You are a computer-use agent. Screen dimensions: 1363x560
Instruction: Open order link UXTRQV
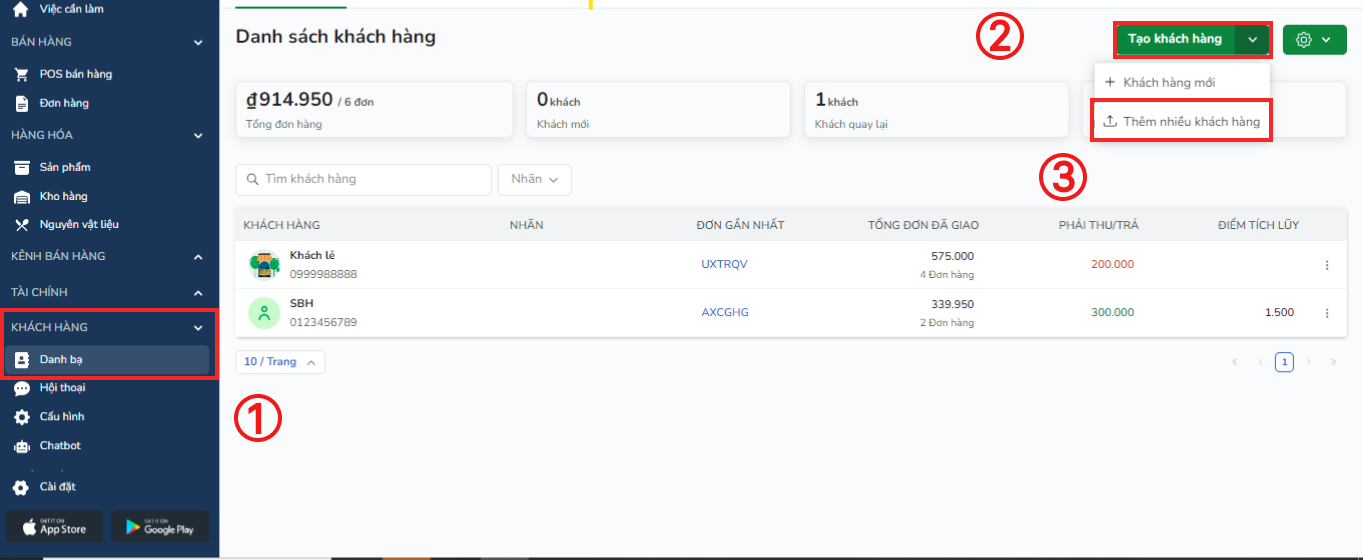click(724, 265)
